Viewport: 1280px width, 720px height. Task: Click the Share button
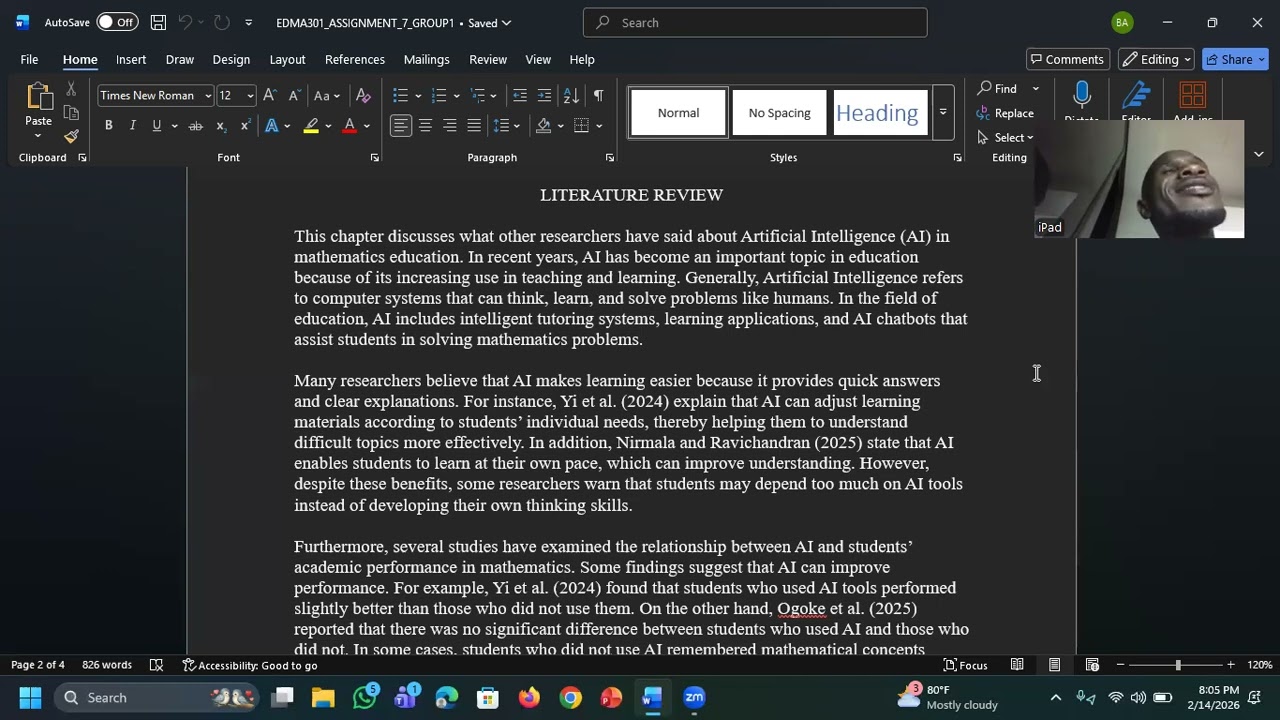point(1235,59)
